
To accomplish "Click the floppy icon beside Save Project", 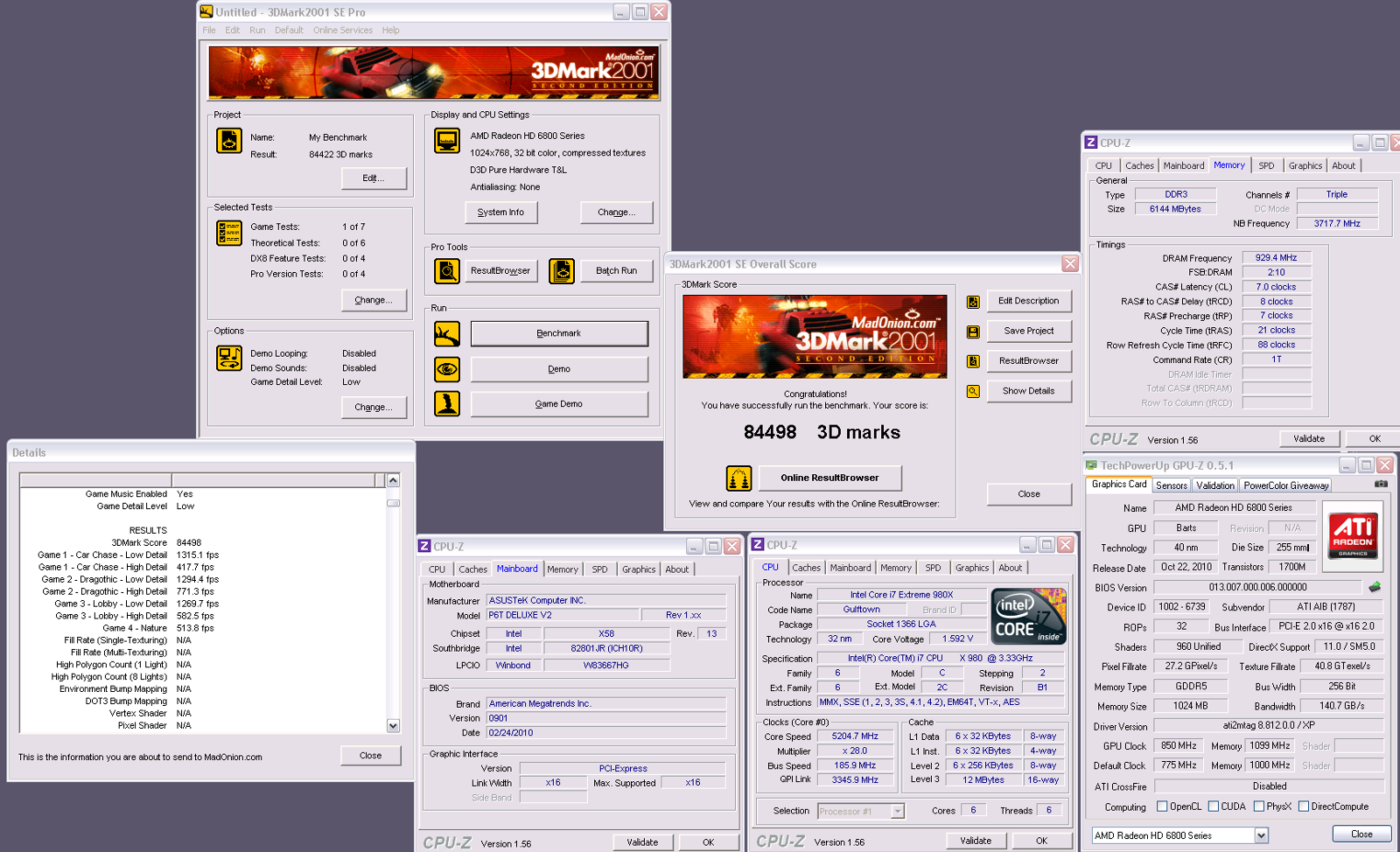I will click(973, 332).
